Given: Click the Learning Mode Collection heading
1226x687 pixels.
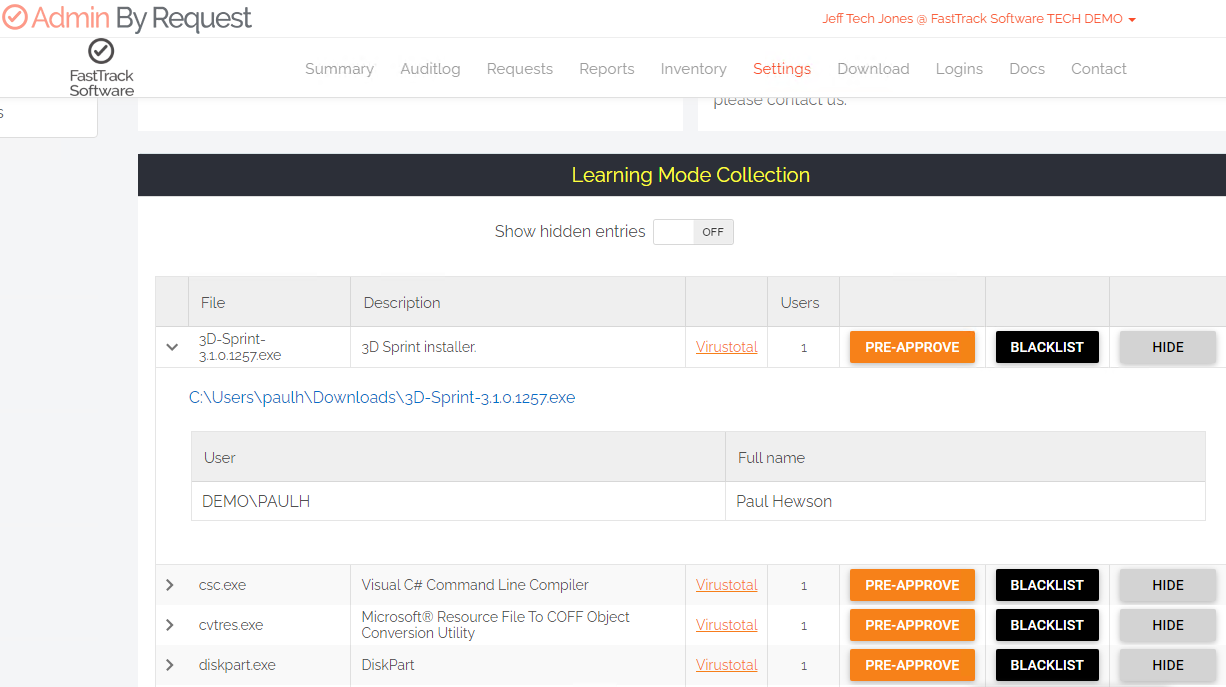Looking at the screenshot, I should 691,175.
